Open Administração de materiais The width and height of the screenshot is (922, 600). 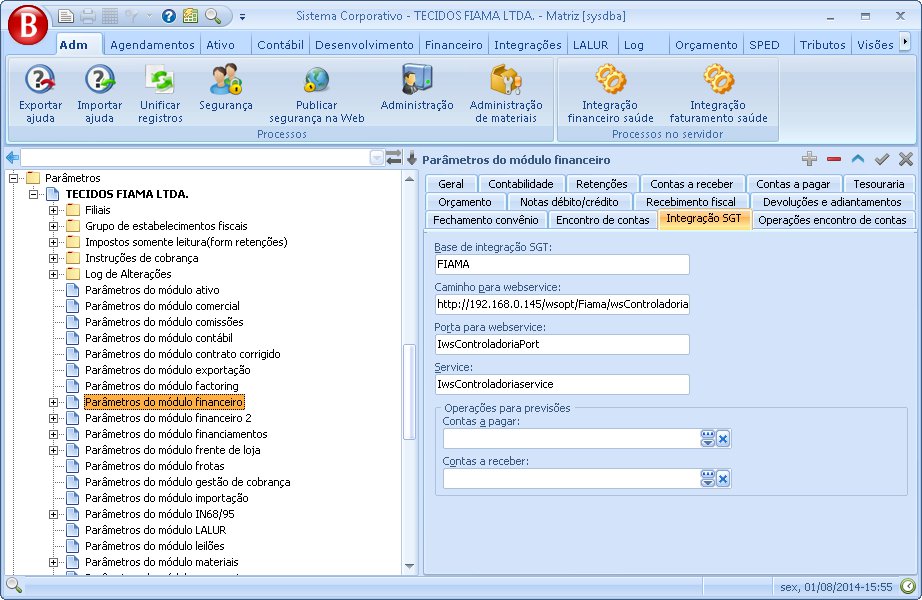[x=506, y=94]
